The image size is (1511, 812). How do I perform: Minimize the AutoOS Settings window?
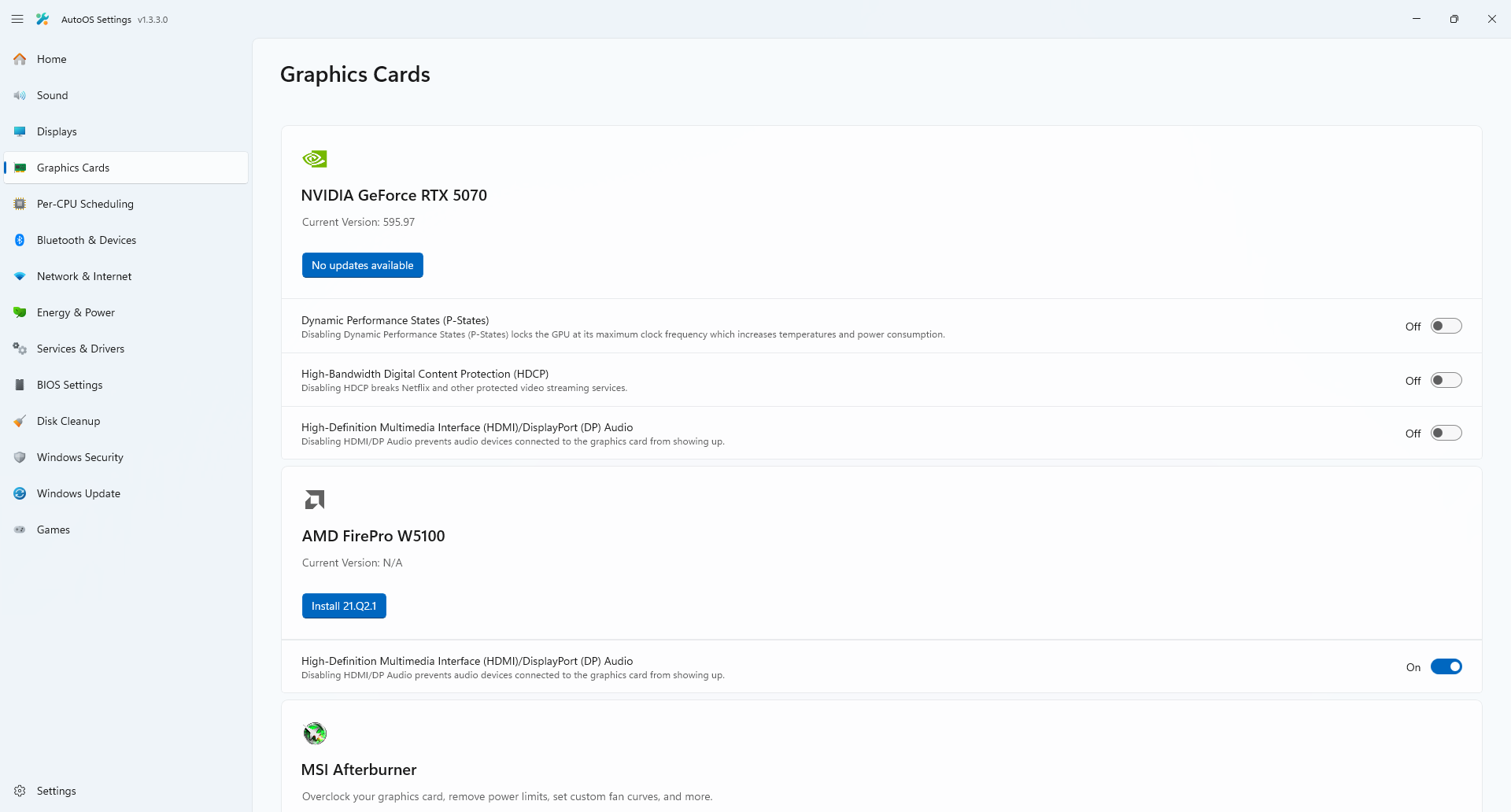[x=1417, y=19]
